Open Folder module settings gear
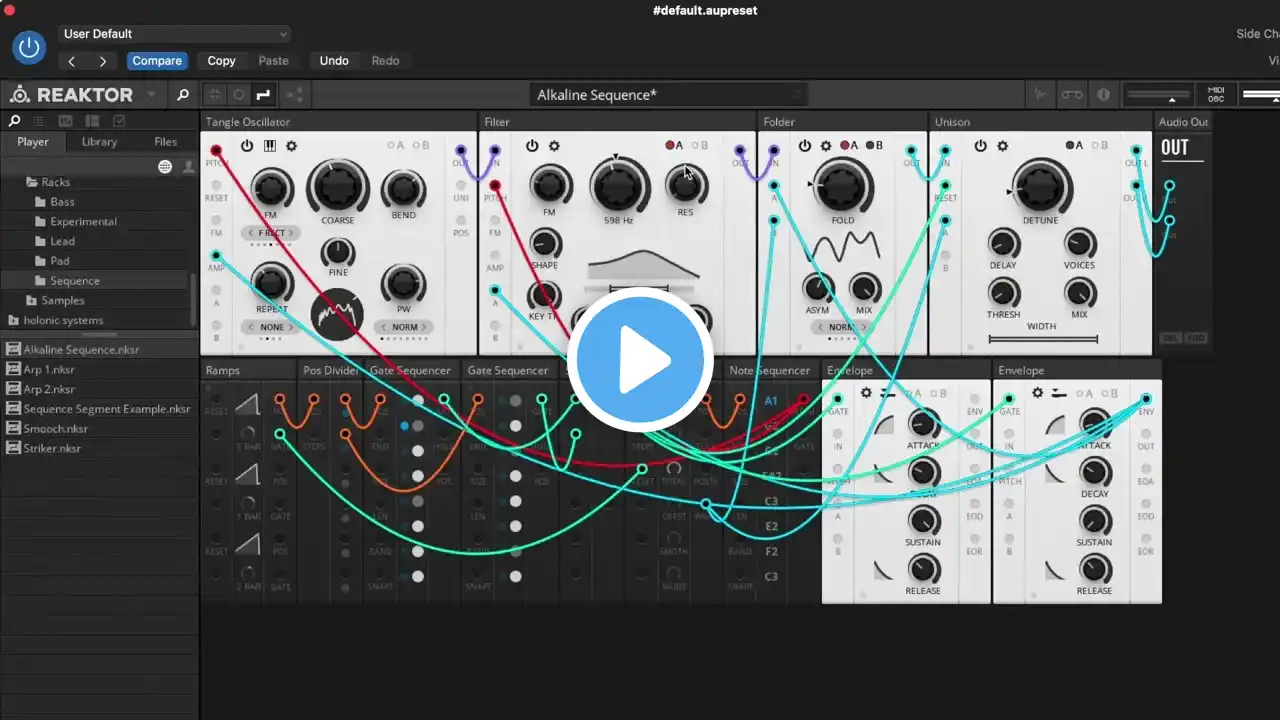Viewport: 1280px width, 720px height. [x=826, y=146]
